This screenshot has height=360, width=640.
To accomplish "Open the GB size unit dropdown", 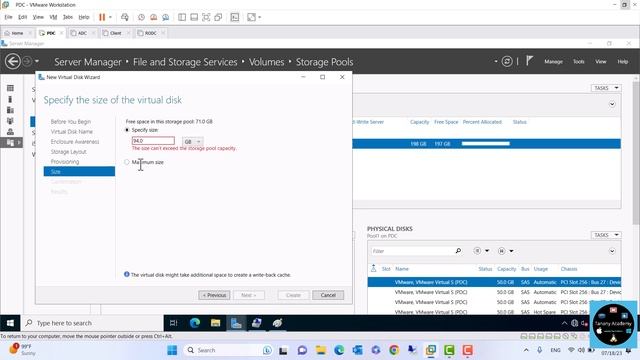I will click(192, 142).
